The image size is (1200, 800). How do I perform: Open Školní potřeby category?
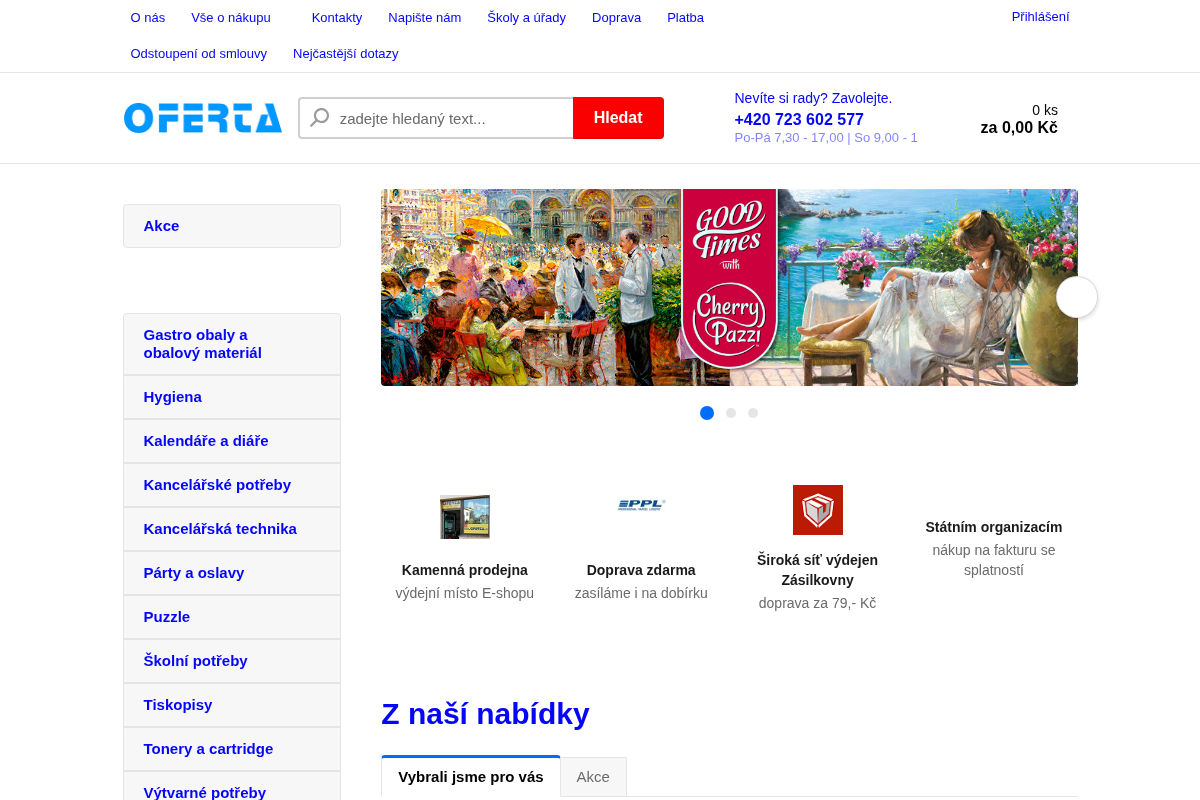[232, 661]
